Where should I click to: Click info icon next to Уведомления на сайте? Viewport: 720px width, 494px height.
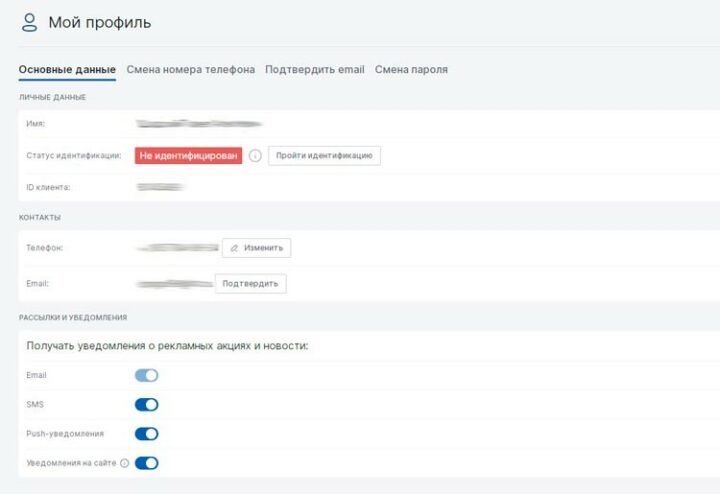point(125,463)
